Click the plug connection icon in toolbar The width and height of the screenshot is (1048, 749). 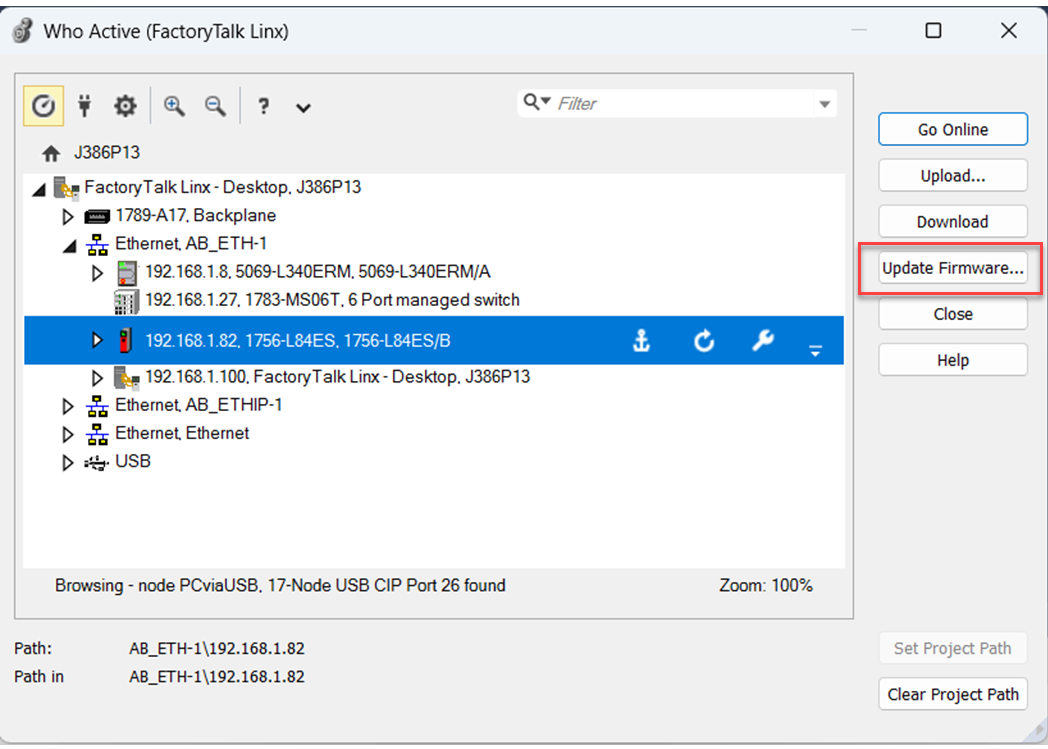(84, 106)
